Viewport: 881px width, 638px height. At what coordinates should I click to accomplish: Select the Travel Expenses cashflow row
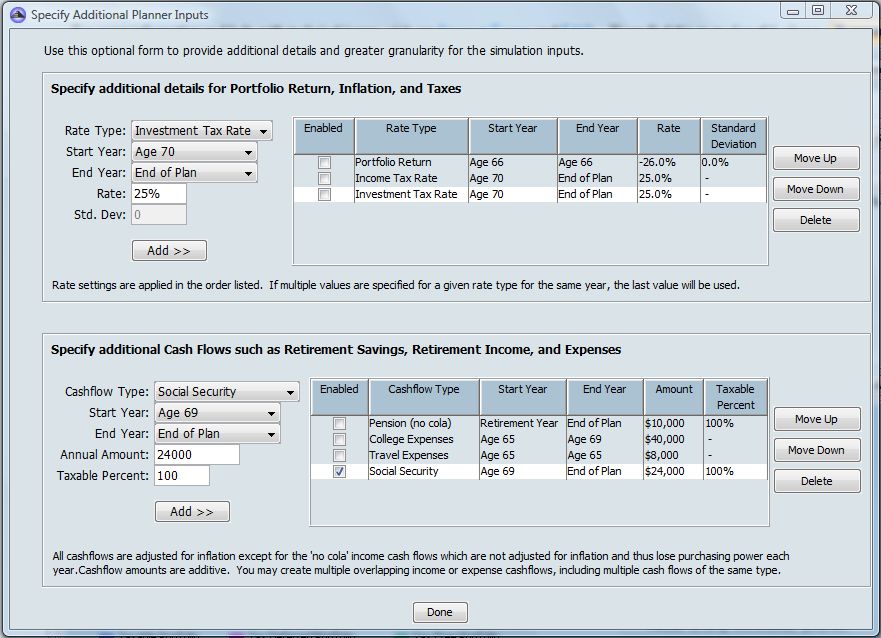click(x=539, y=455)
